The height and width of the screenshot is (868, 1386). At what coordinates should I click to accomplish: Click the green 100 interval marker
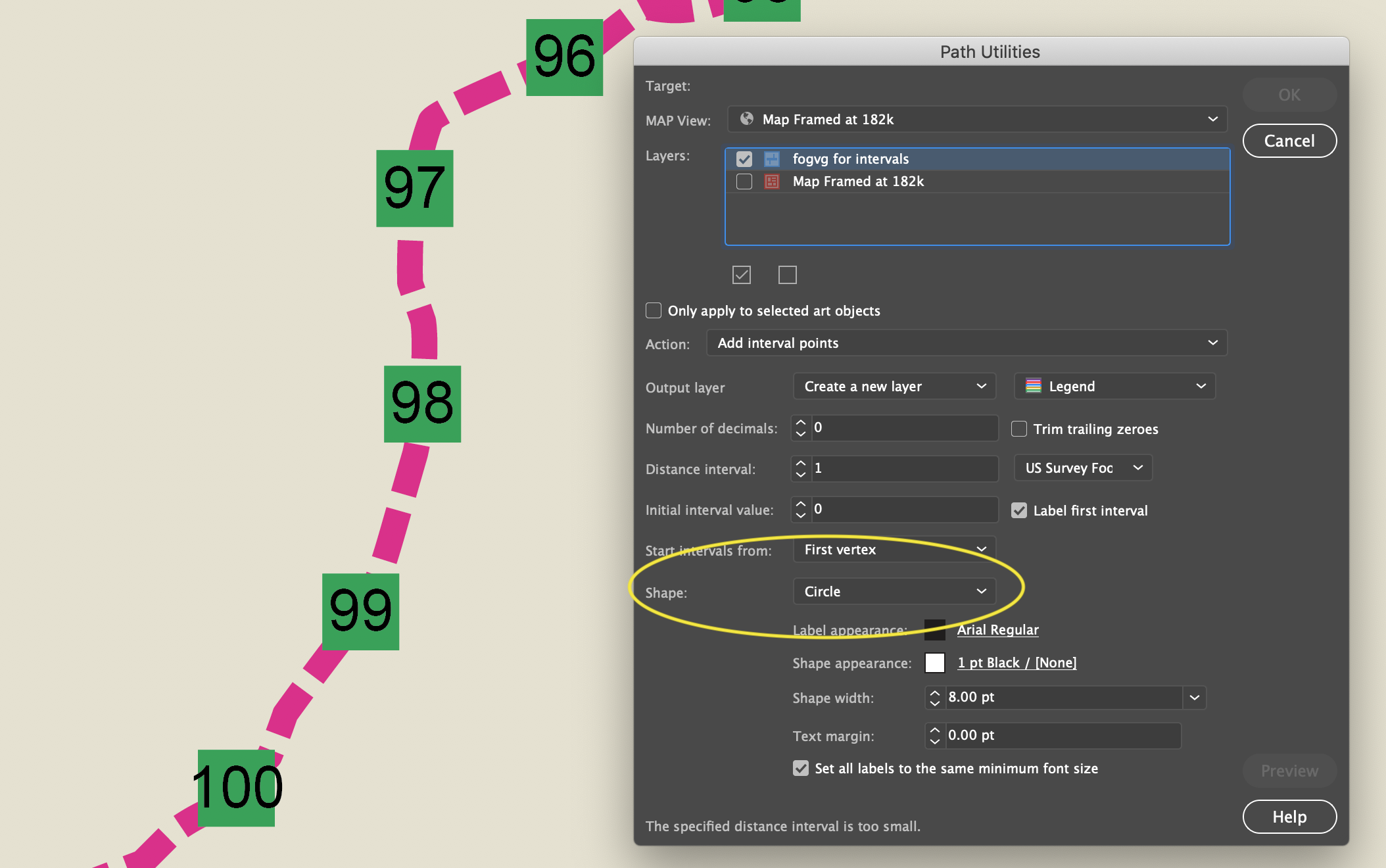click(x=237, y=788)
